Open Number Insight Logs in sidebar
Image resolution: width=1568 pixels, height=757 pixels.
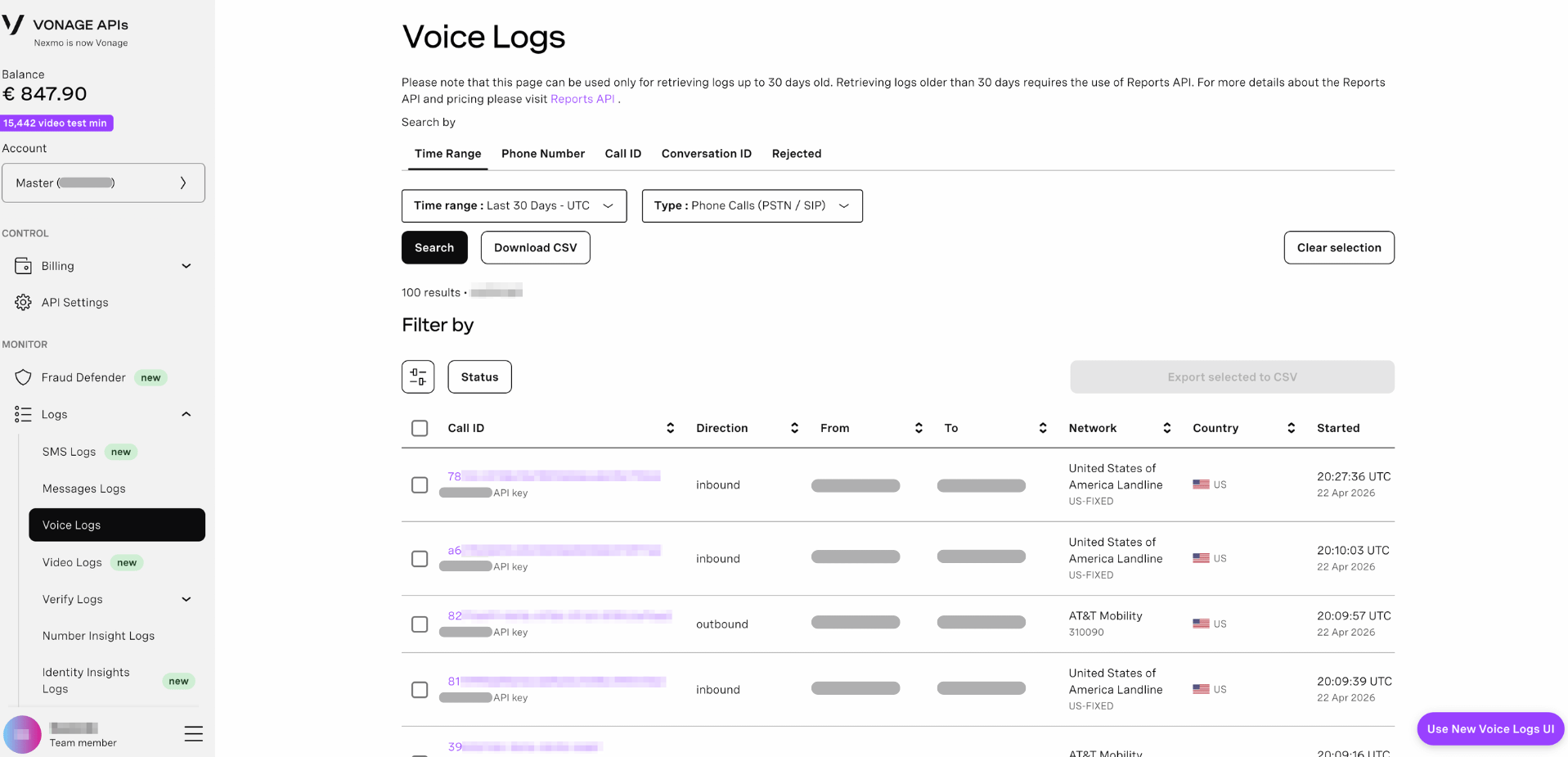[x=98, y=636]
